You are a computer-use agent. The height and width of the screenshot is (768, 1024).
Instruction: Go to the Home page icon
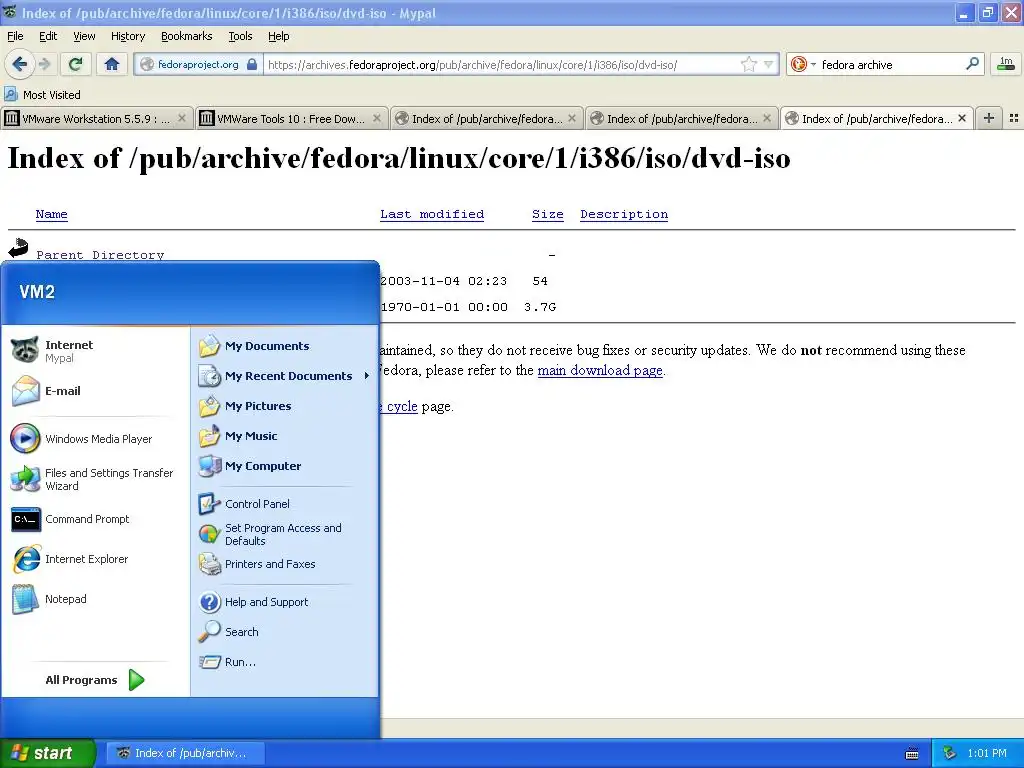click(x=112, y=64)
